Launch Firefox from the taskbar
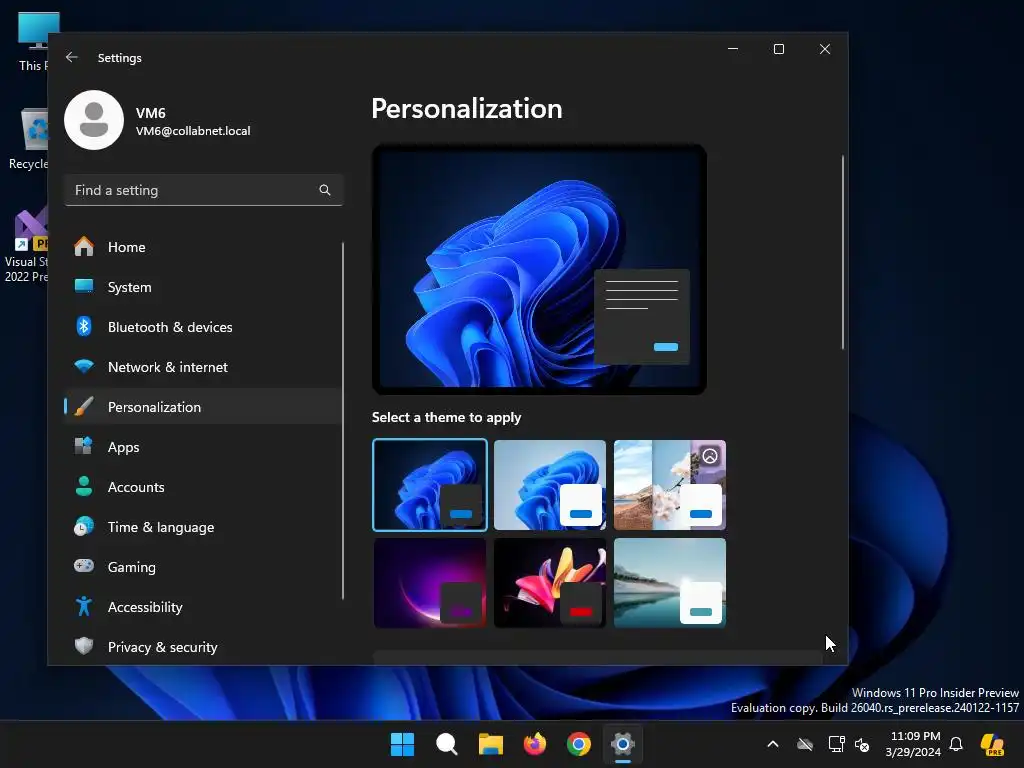Screen dimensions: 1024x768 tap(535, 744)
